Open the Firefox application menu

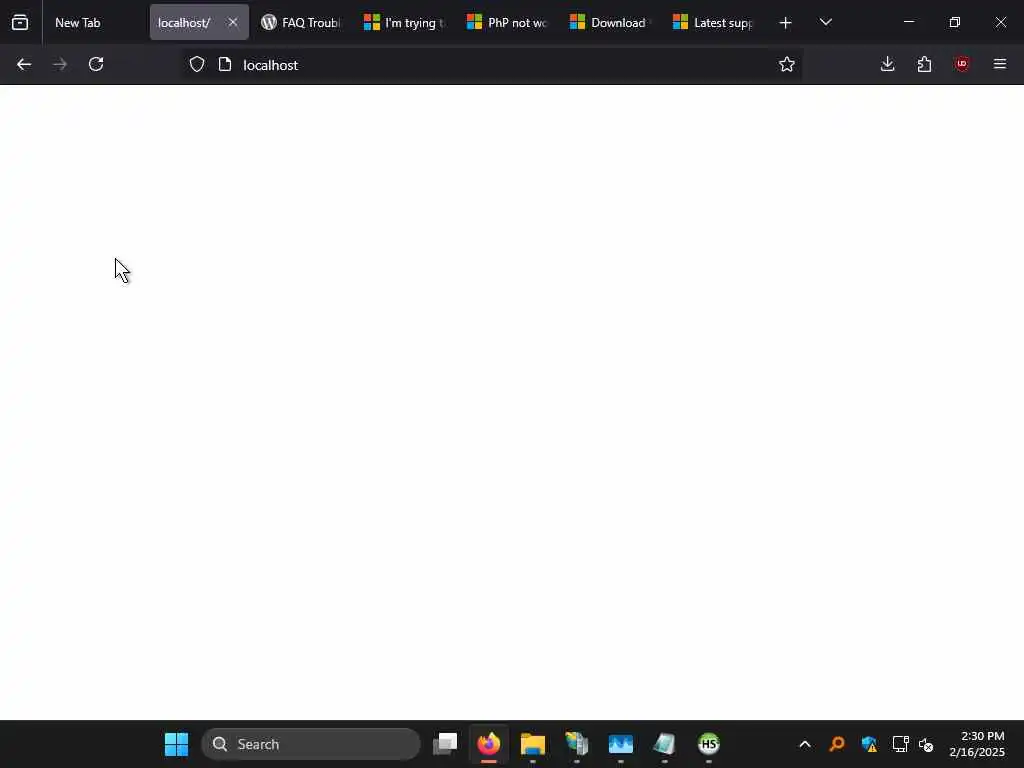(x=1000, y=64)
